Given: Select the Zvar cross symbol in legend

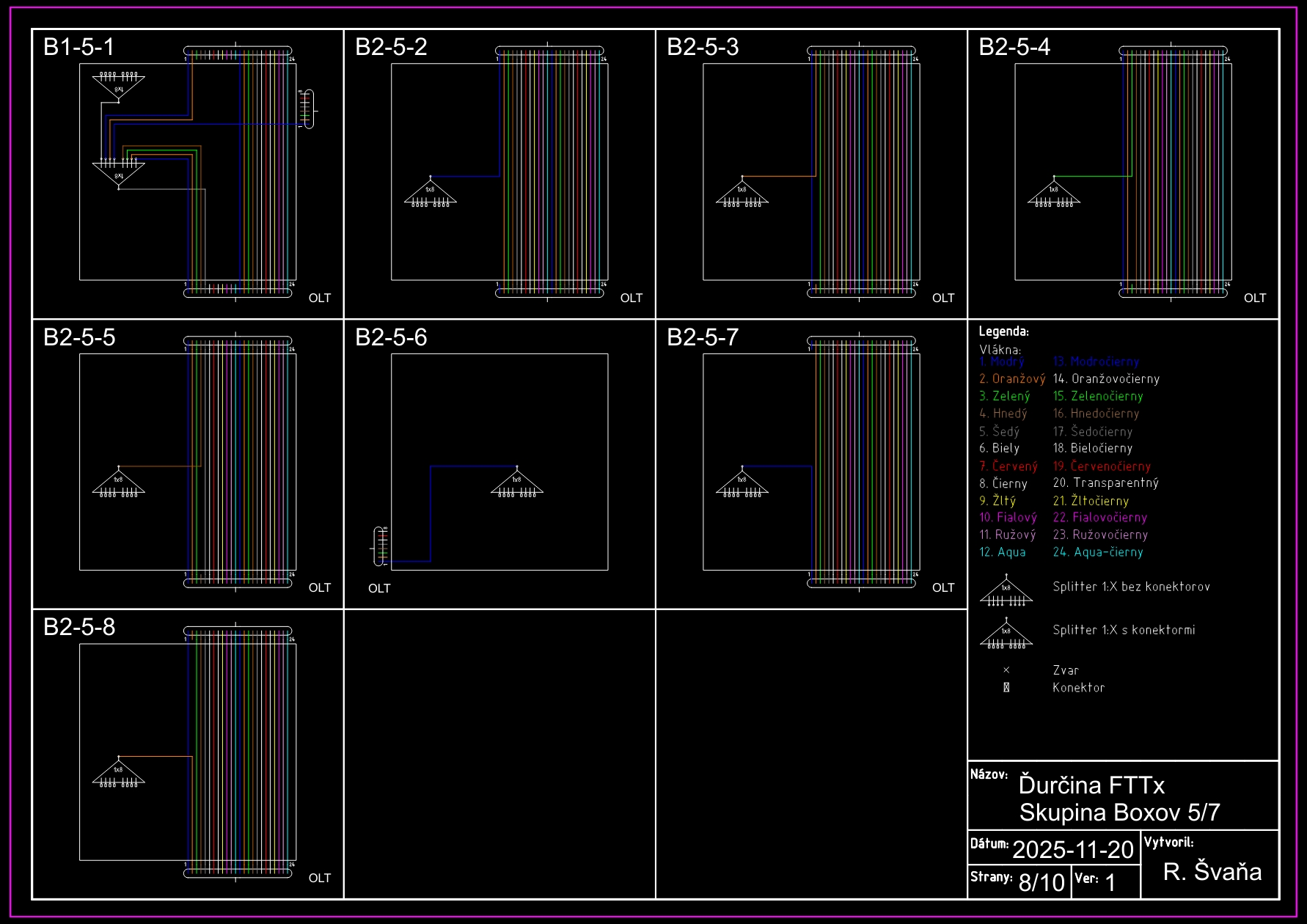Looking at the screenshot, I should 1006,670.
